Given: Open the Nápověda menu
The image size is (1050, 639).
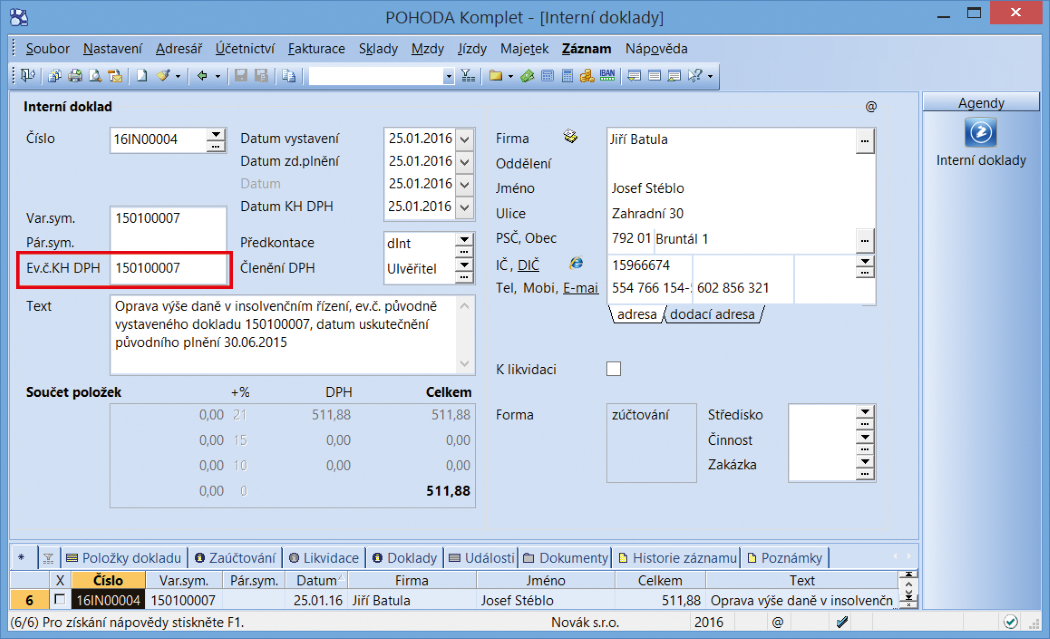Looking at the screenshot, I should coord(656,49).
